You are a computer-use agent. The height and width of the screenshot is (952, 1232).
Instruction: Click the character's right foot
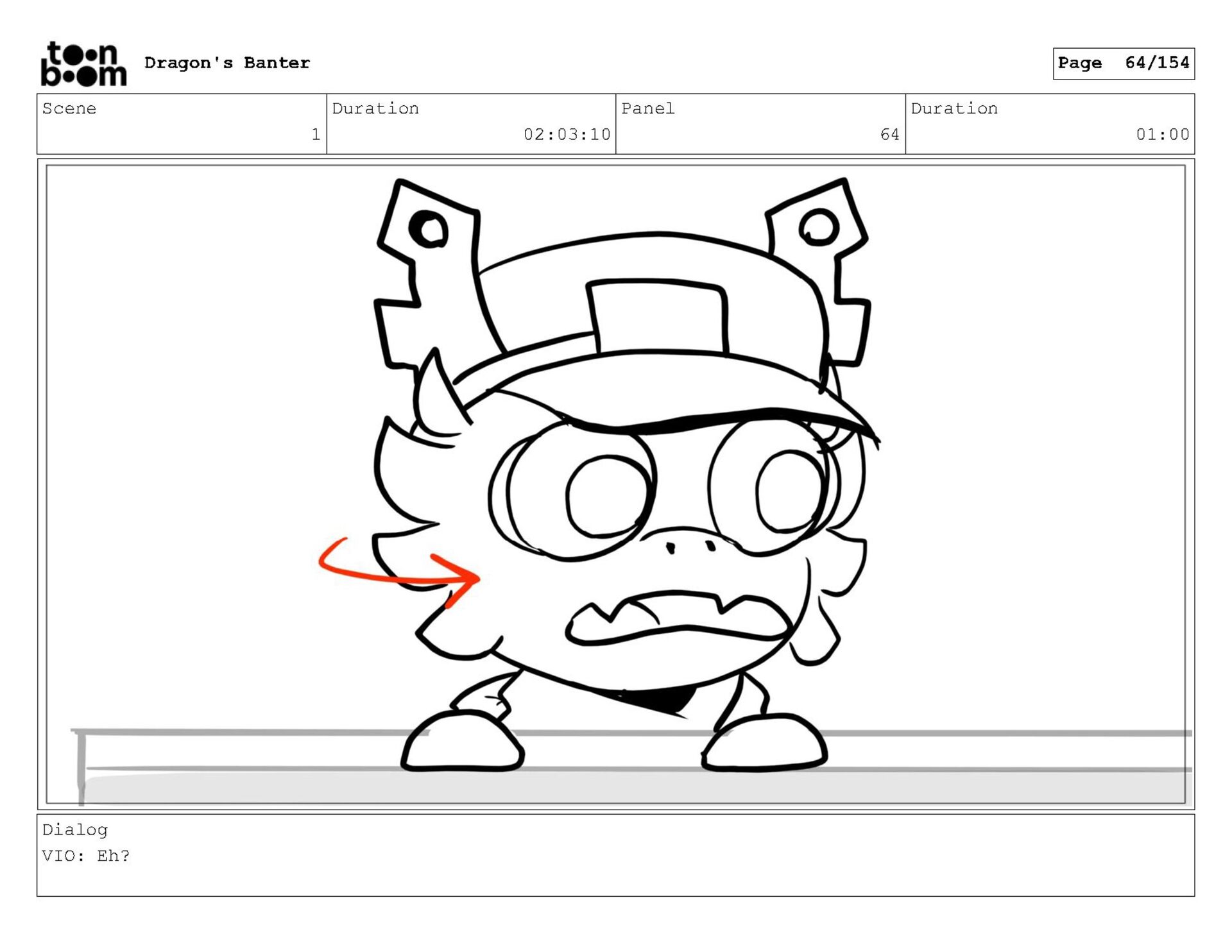(x=765, y=744)
